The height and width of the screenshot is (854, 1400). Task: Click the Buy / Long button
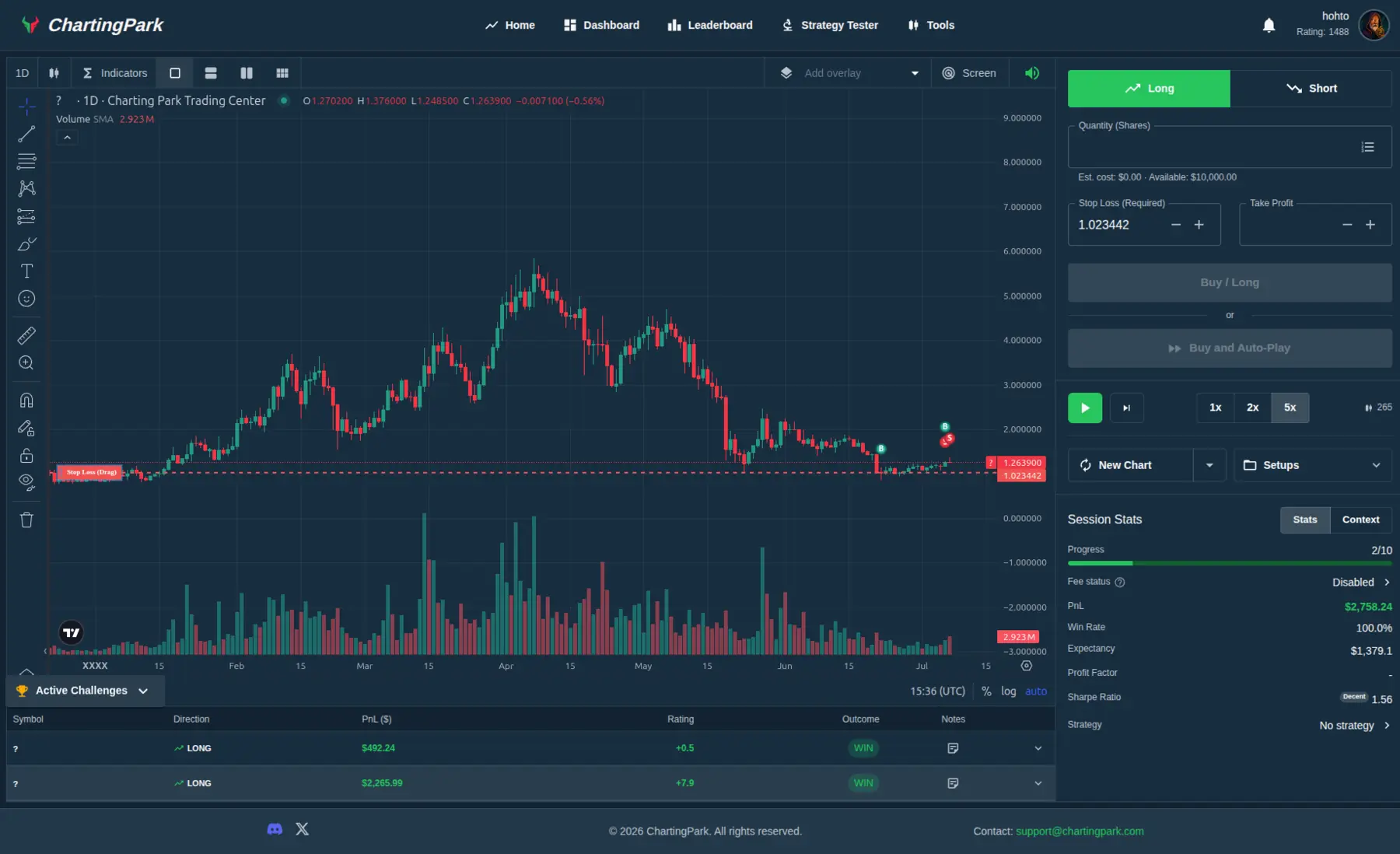(x=1230, y=282)
